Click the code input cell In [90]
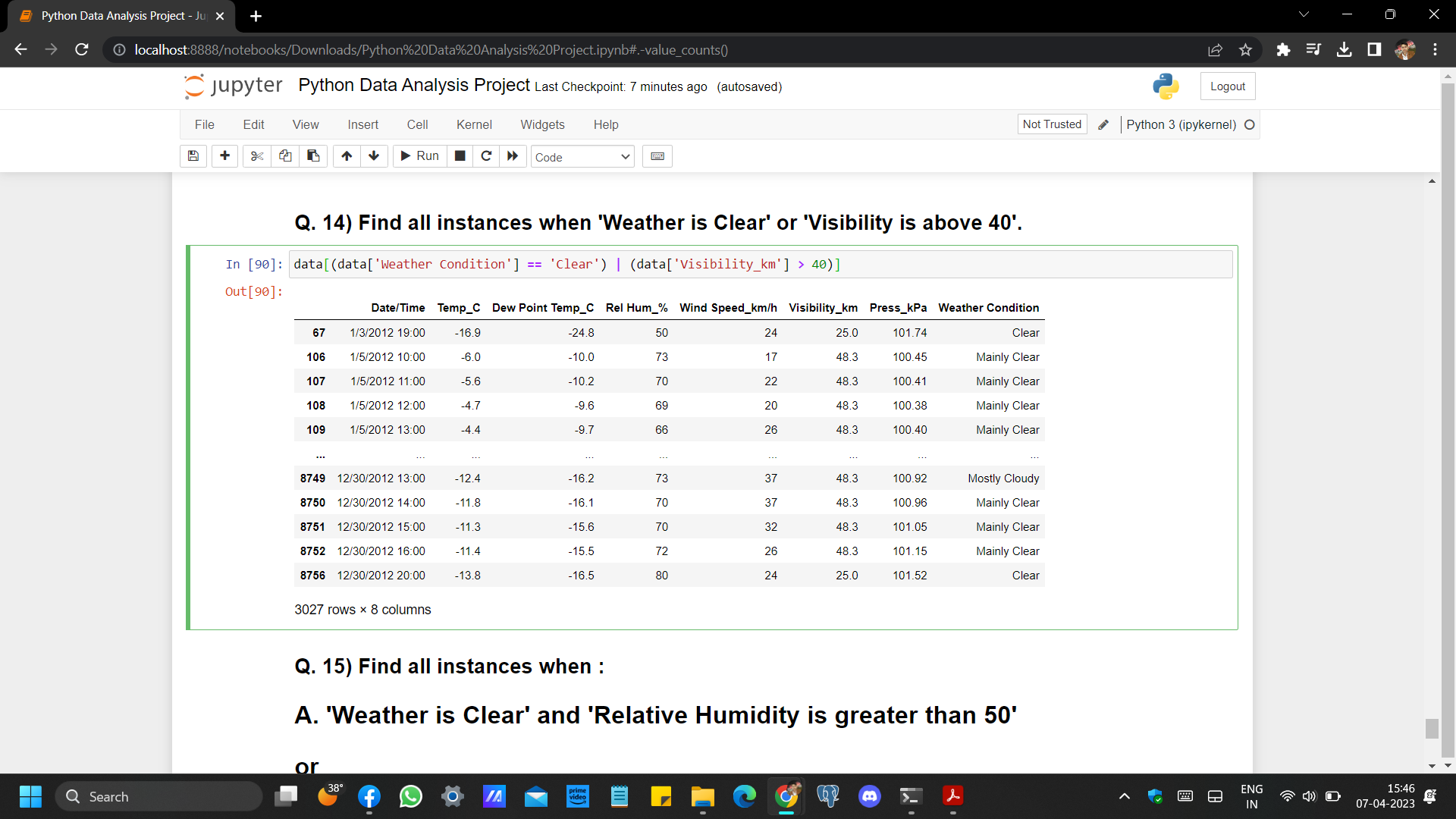The height and width of the screenshot is (819, 1456). click(x=758, y=265)
